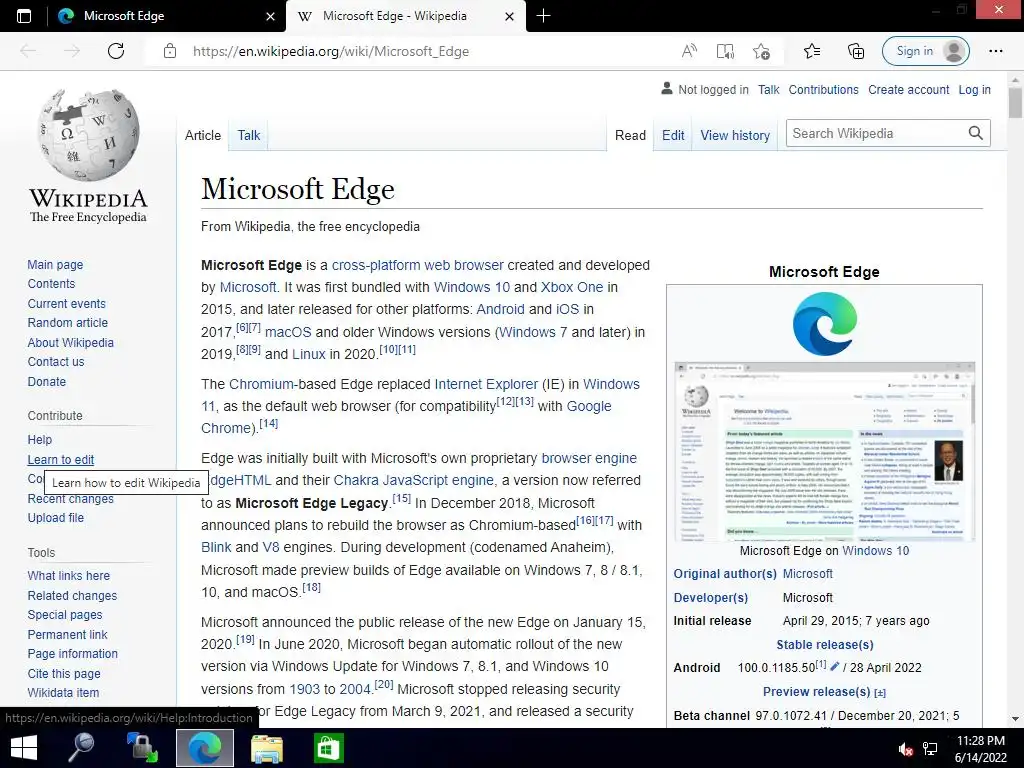1024x768 pixels.
Task: Click the Log in link
Action: 974,89
